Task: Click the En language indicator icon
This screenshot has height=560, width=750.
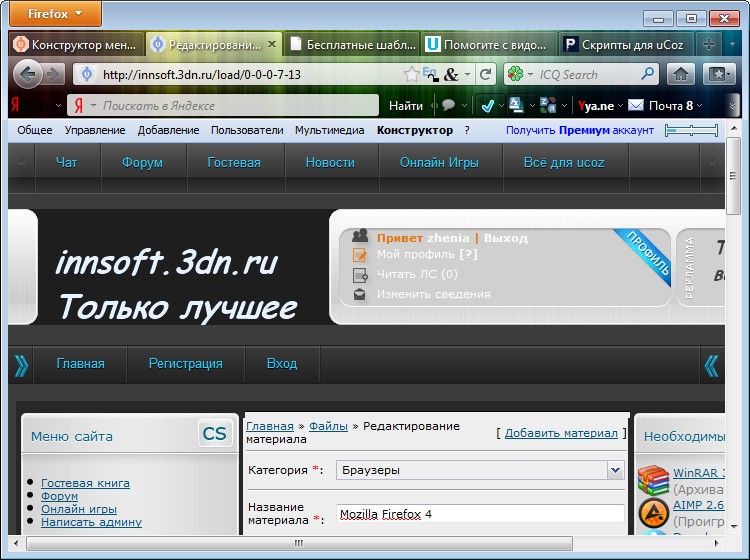Action: tap(430, 74)
